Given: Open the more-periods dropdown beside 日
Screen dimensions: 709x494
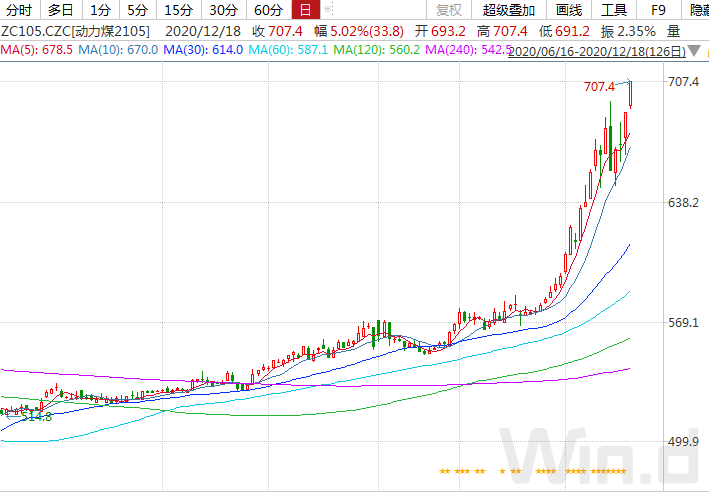Looking at the screenshot, I should pyautogui.click(x=329, y=9).
